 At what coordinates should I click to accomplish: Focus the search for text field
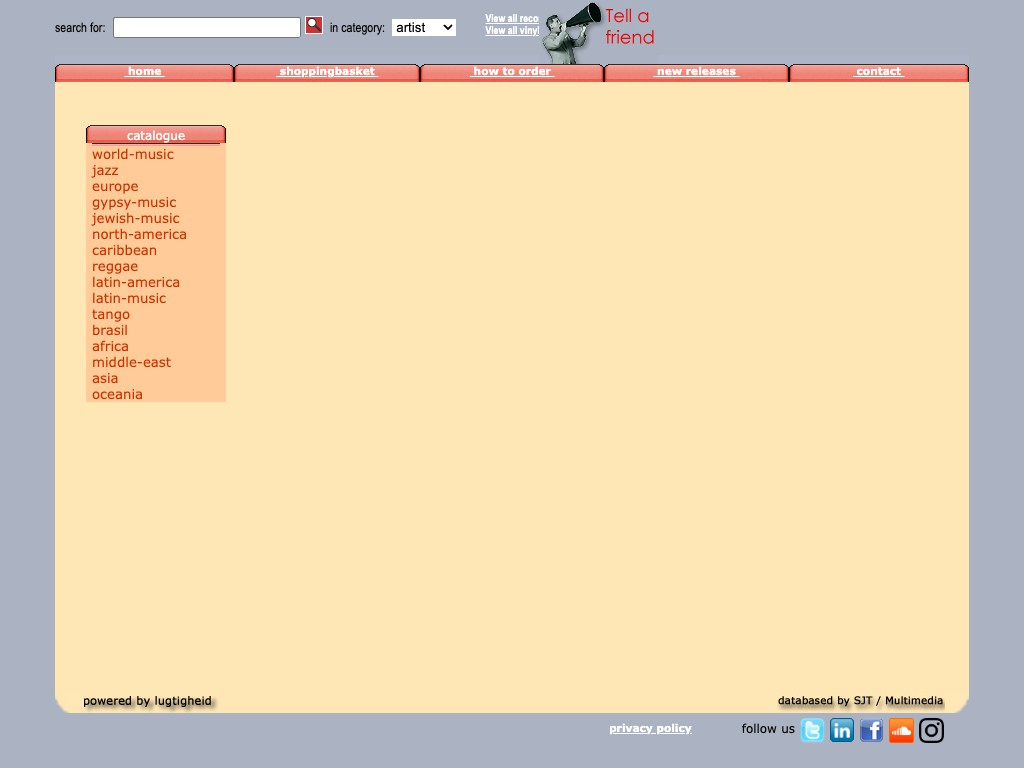206,28
